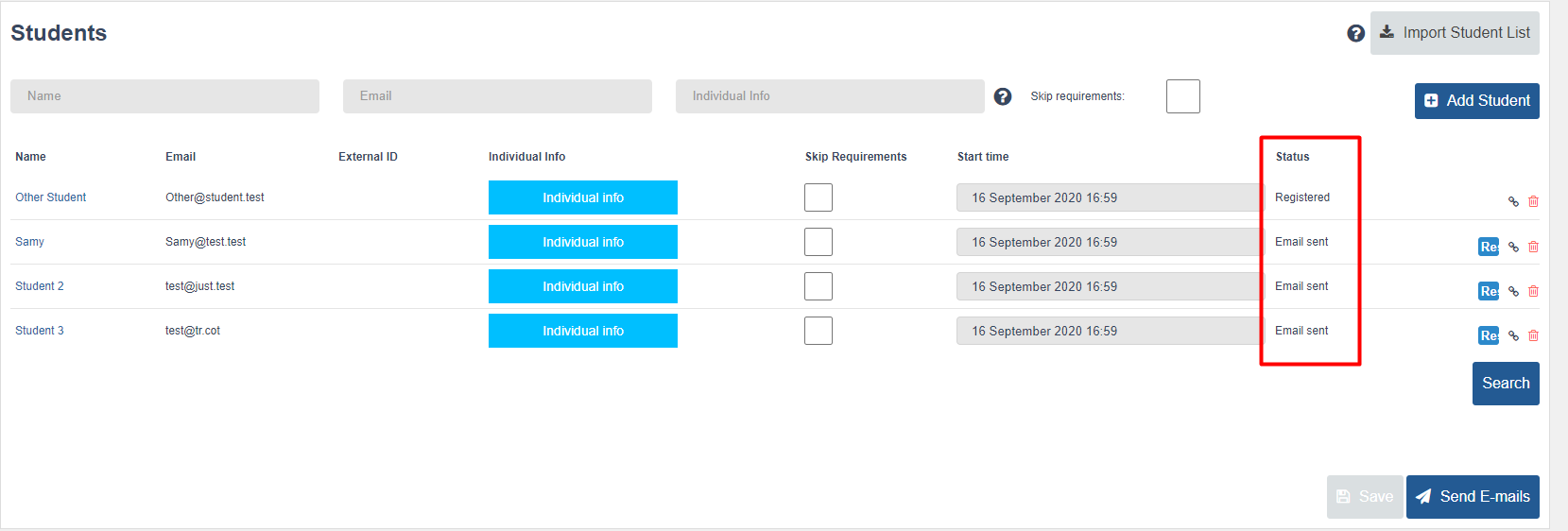Delete Other Student with the trash icon

[1533, 201]
